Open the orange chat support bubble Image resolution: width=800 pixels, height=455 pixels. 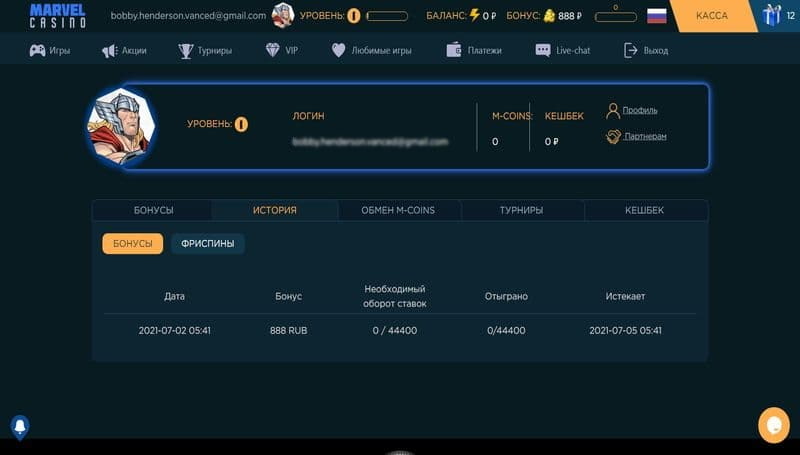pyautogui.click(x=773, y=425)
